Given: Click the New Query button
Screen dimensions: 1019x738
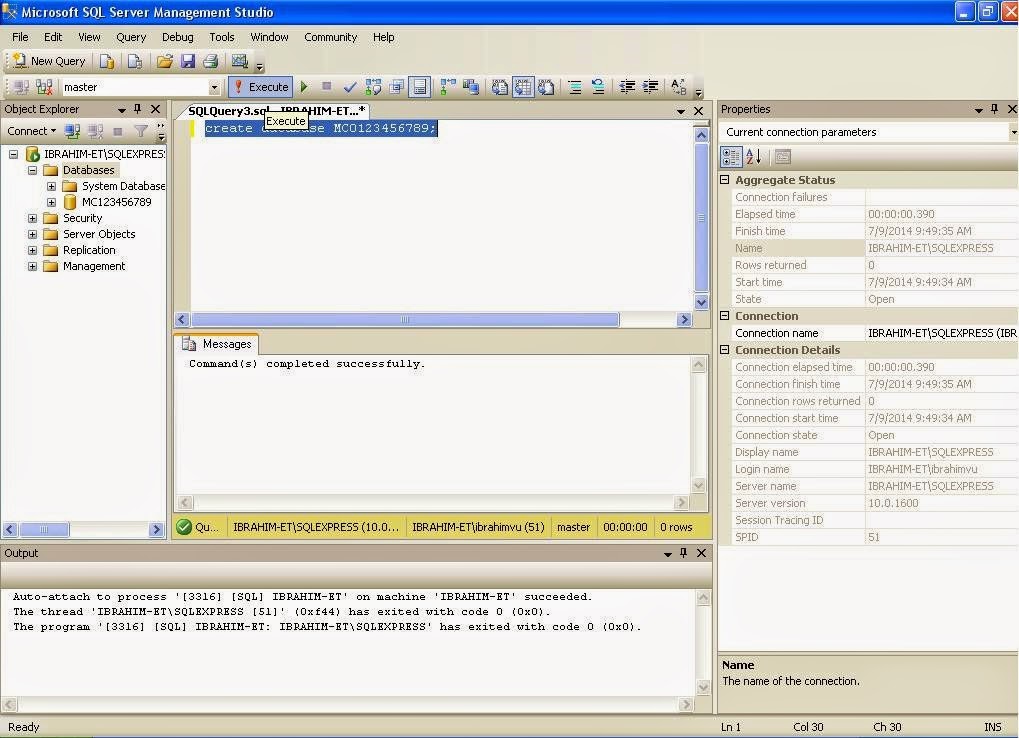Looking at the screenshot, I should pyautogui.click(x=49, y=61).
